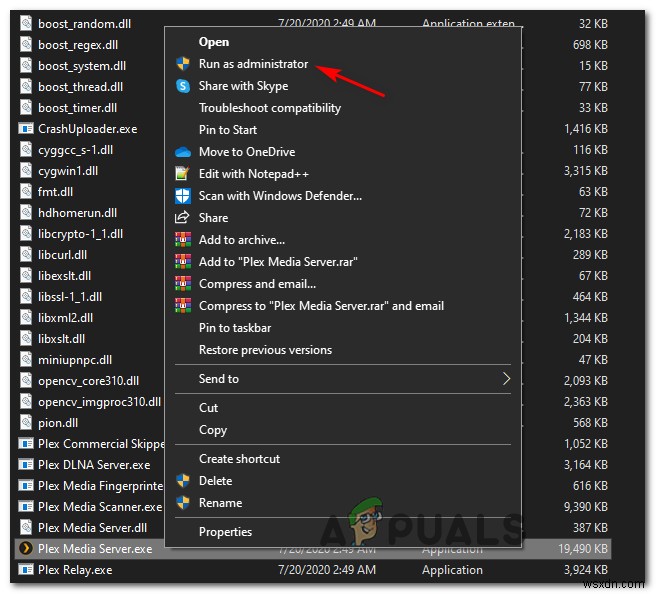This screenshot has width=656, height=594.
Task: Click the shield icon beside Run as administrator
Action: [183, 64]
